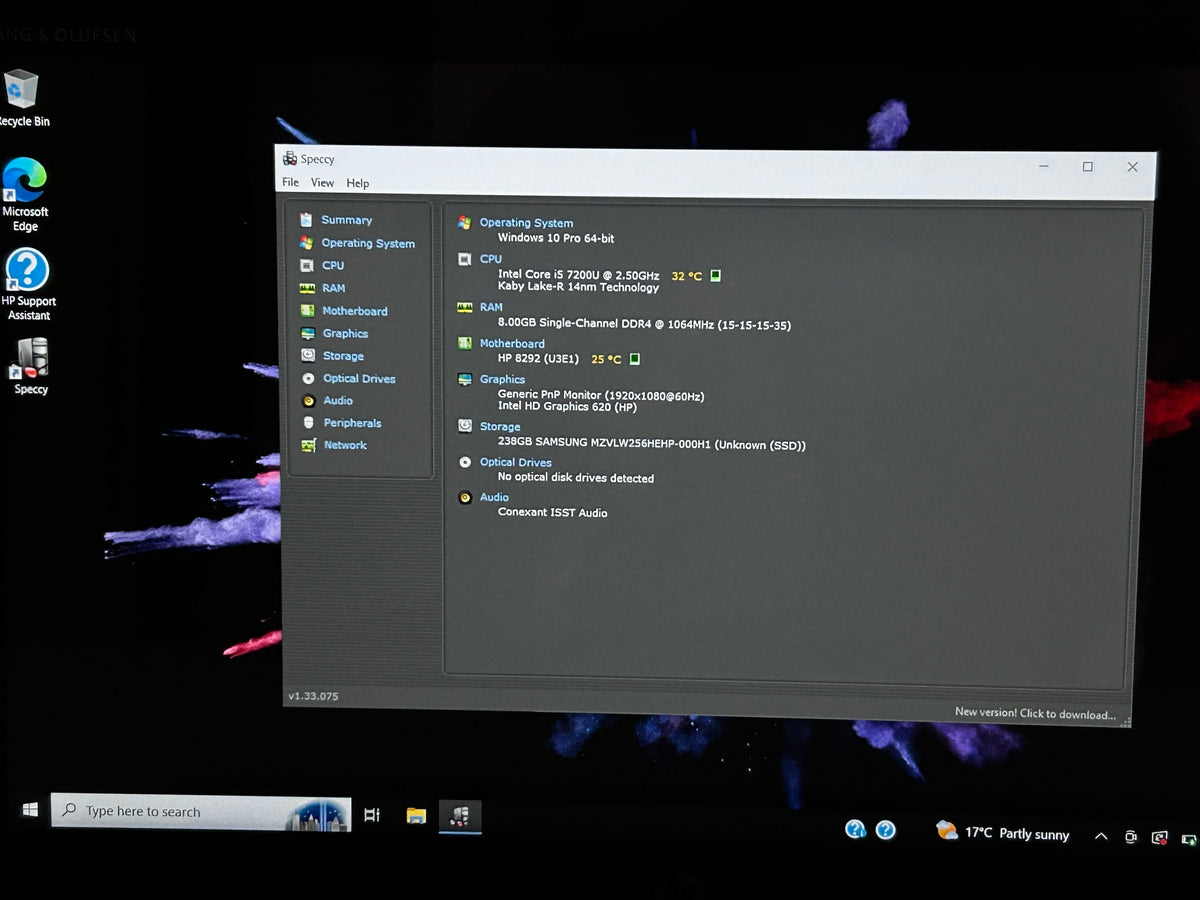Viewport: 1200px width, 900px height.
Task: View Graphics section from sidebar
Action: (x=345, y=334)
